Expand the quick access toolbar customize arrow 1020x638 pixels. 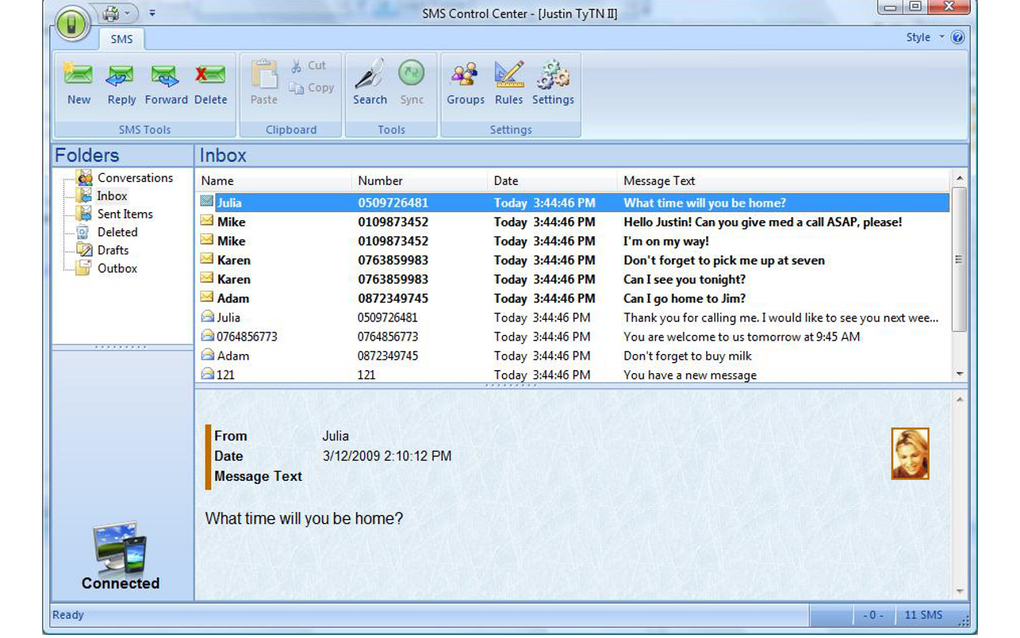click(152, 13)
